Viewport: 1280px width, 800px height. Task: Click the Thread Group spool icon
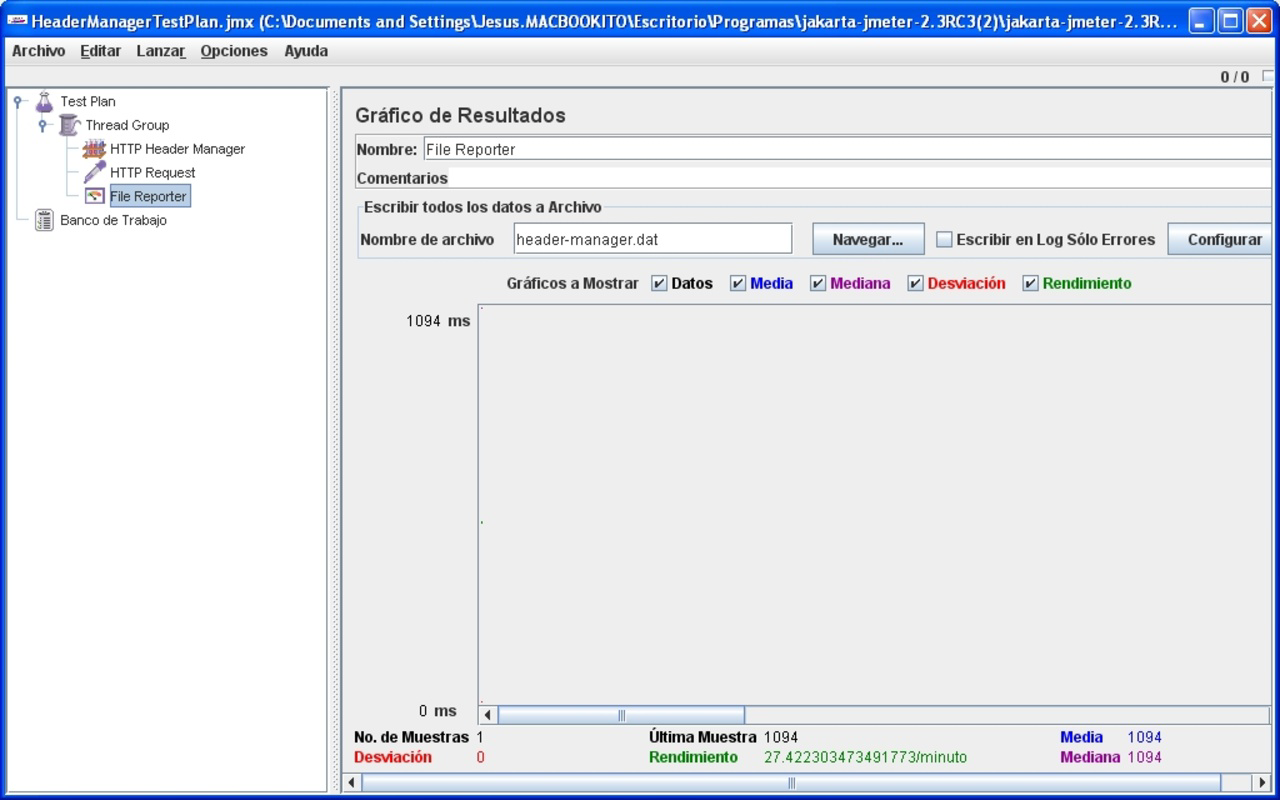[69, 125]
